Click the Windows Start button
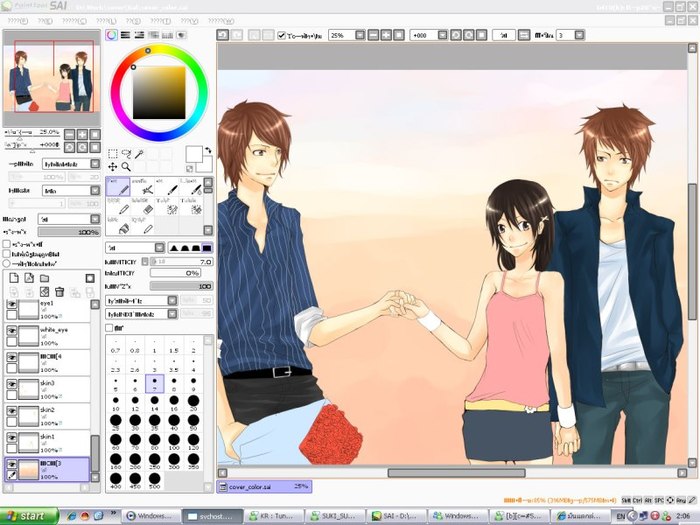Viewport: 700px width, 525px height. click(29, 516)
